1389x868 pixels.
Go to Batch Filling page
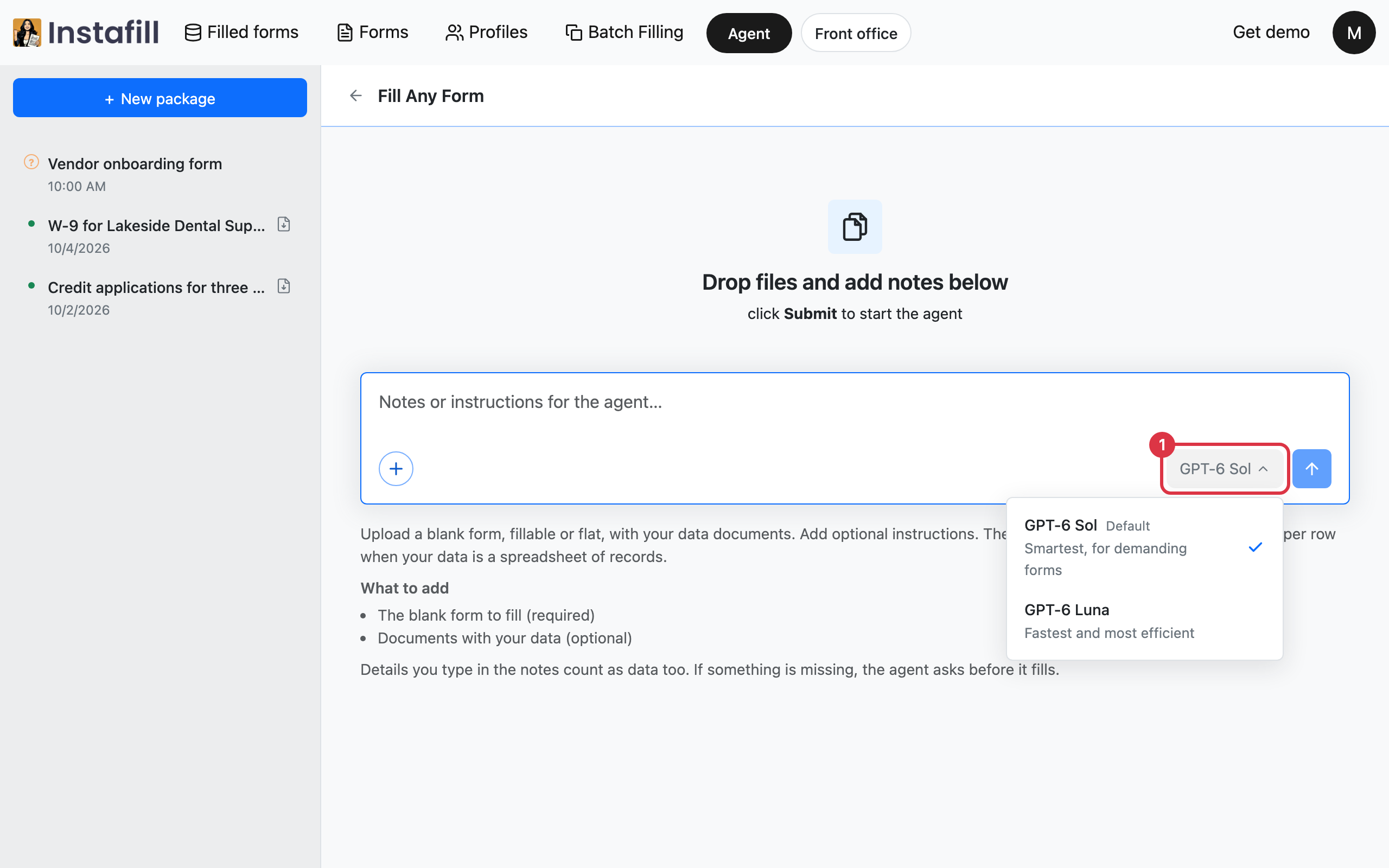click(x=625, y=32)
